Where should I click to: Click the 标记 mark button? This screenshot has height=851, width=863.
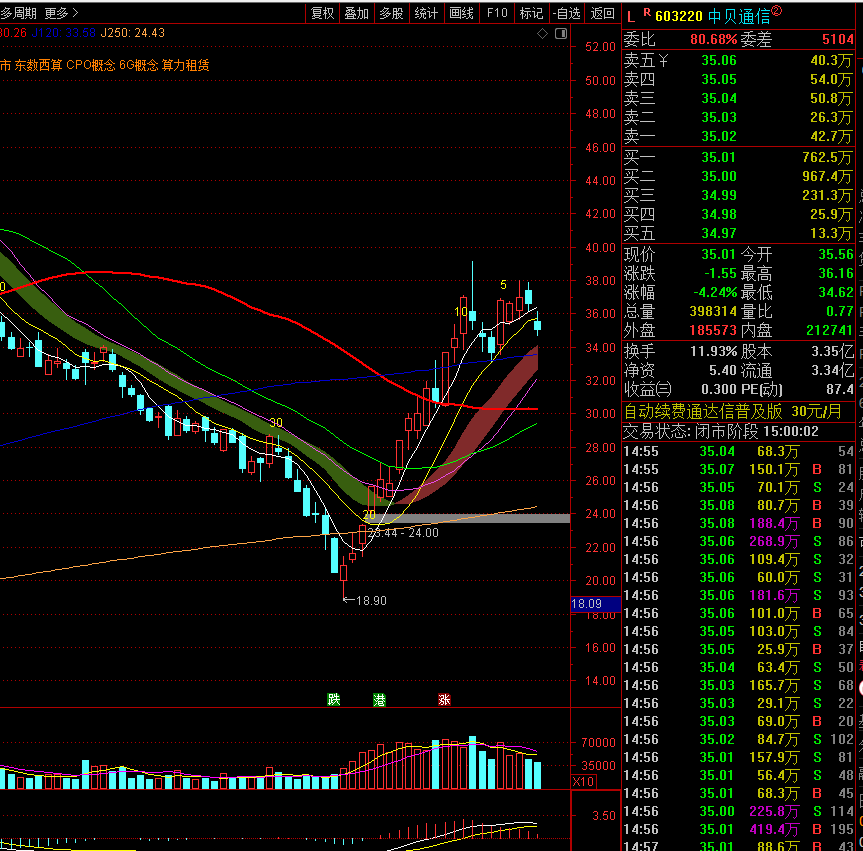point(531,13)
